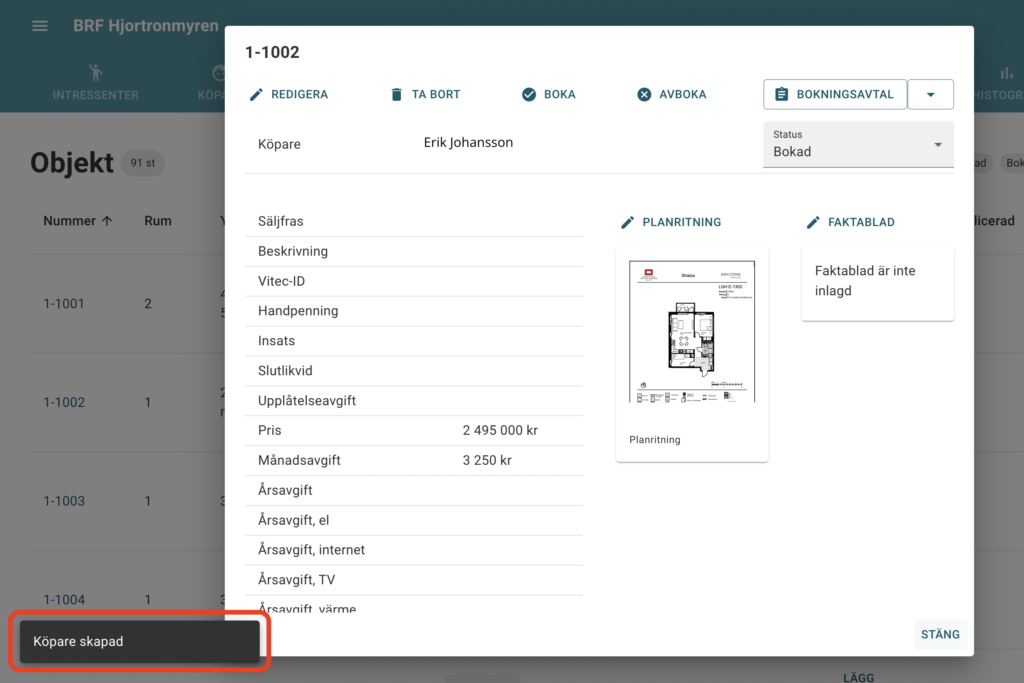Click the Köpare skapad notification
Viewport: 1024px width, 683px height.
click(x=139, y=642)
